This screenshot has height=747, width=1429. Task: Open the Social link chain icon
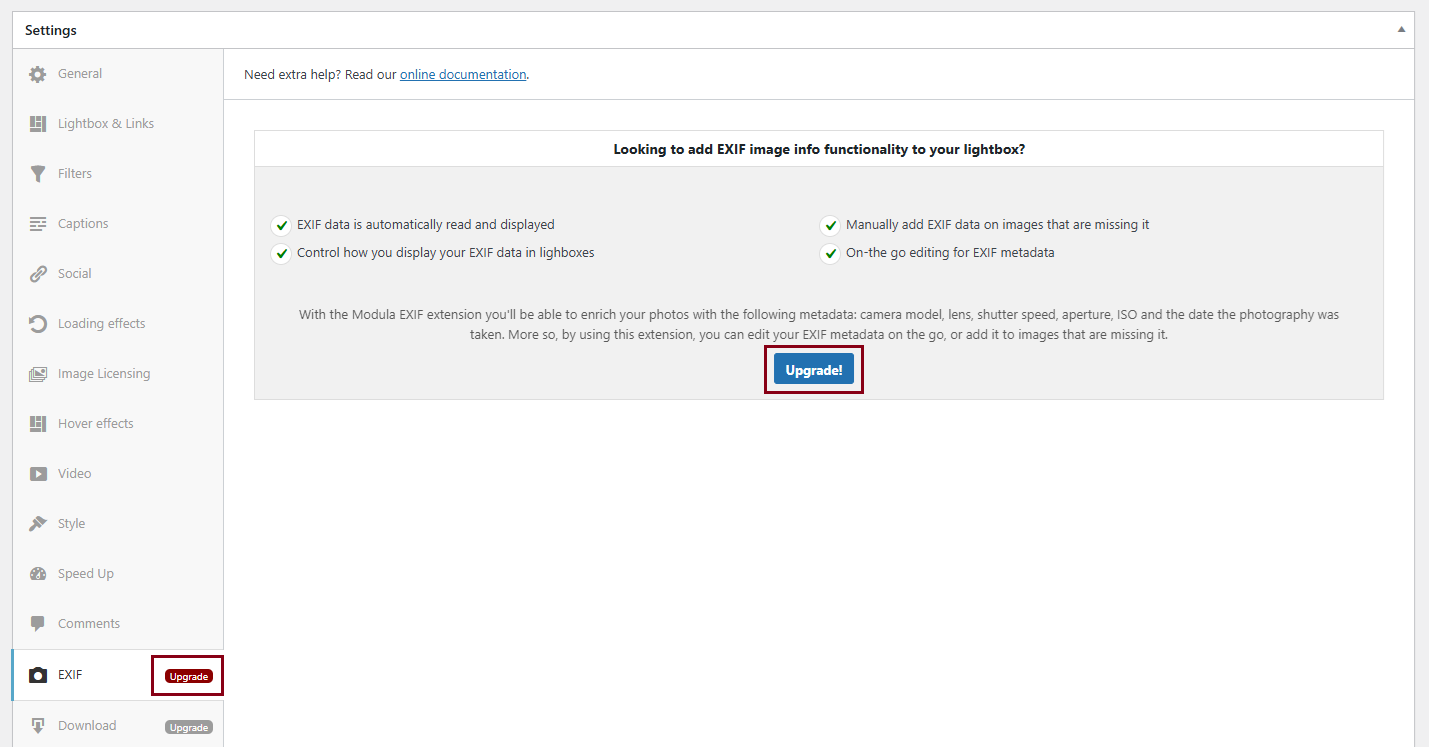coord(38,274)
